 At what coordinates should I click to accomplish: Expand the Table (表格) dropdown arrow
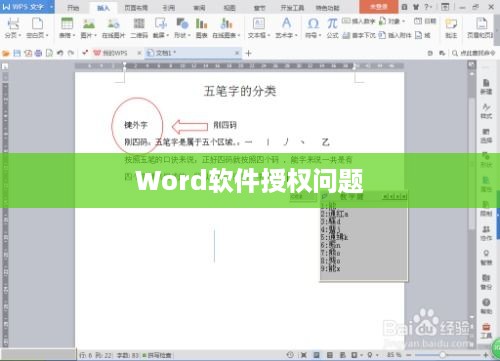73,35
